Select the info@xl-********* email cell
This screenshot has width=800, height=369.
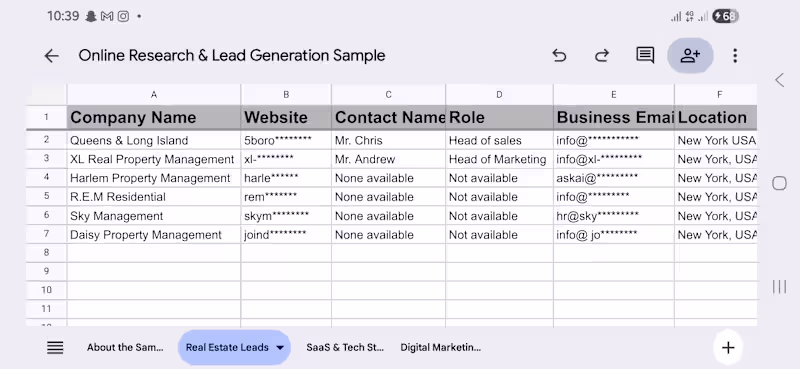click(614, 159)
